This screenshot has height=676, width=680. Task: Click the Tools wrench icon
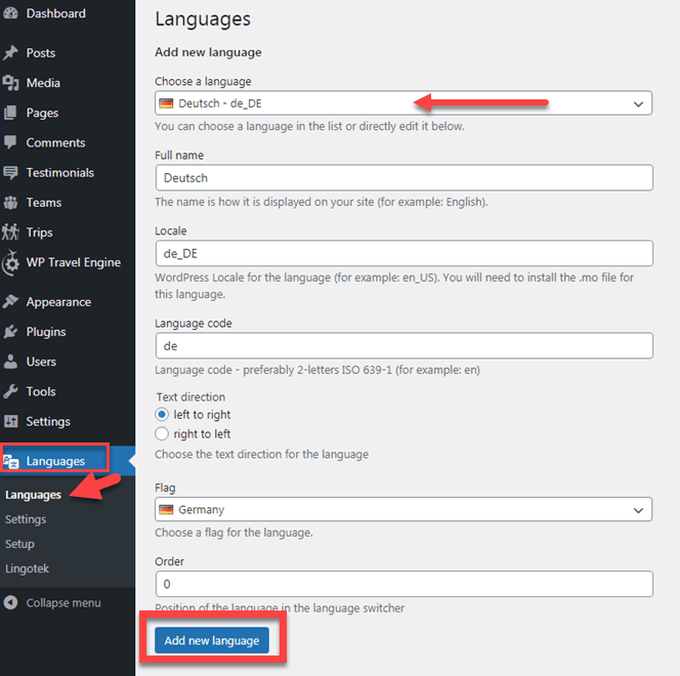(x=10, y=392)
